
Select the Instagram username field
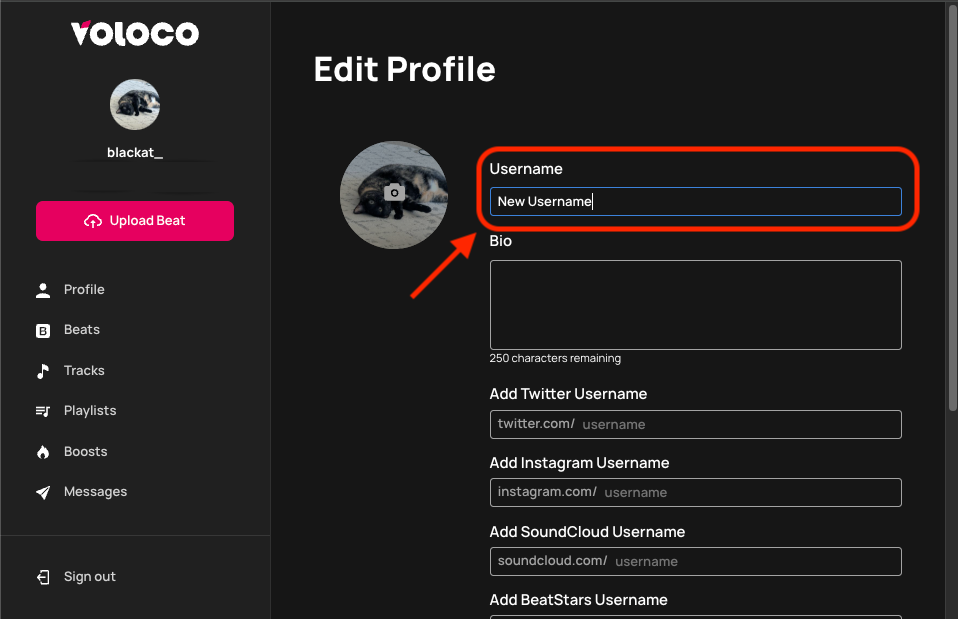pos(695,493)
